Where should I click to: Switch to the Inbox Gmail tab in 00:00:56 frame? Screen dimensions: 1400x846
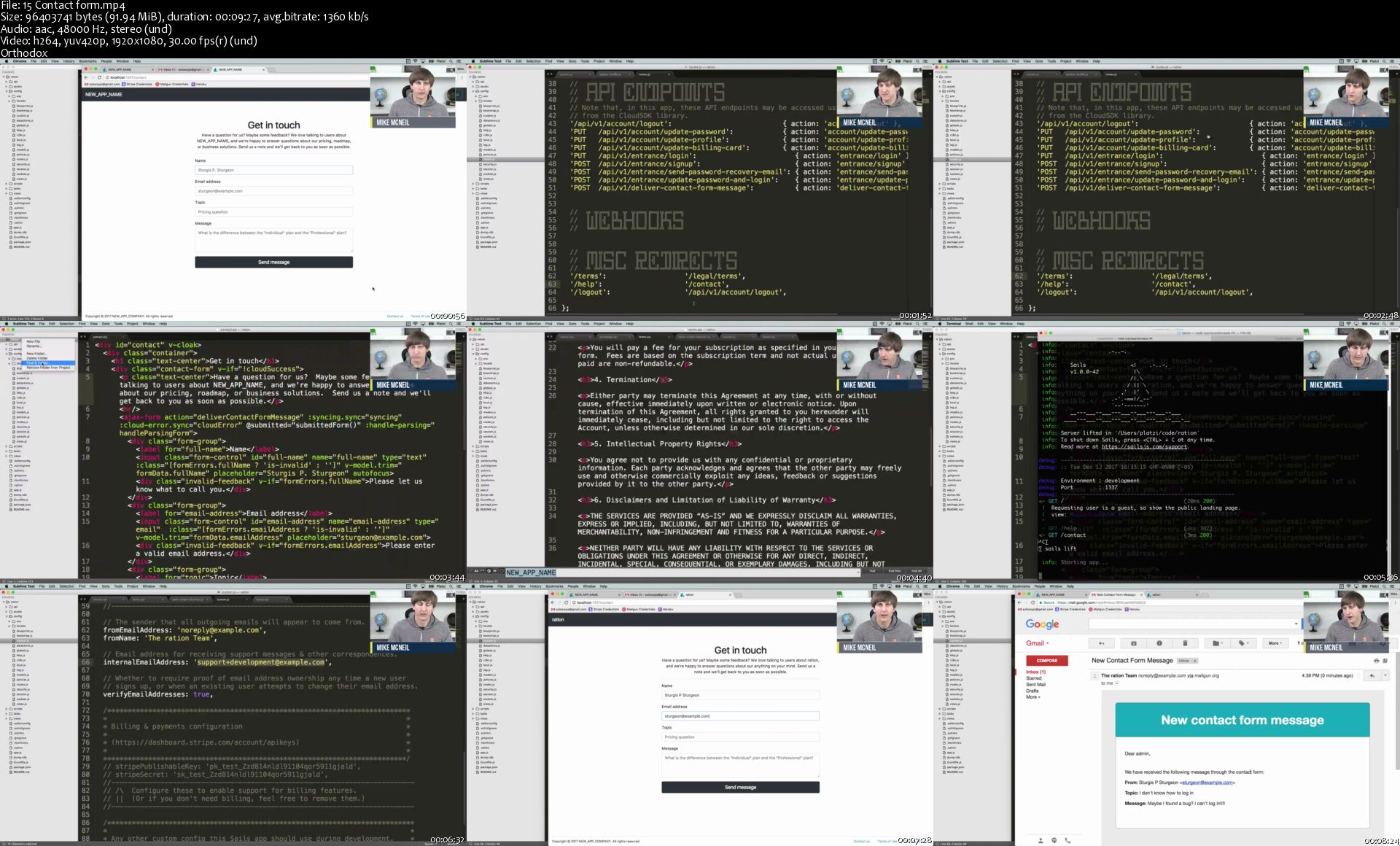[x=182, y=69]
